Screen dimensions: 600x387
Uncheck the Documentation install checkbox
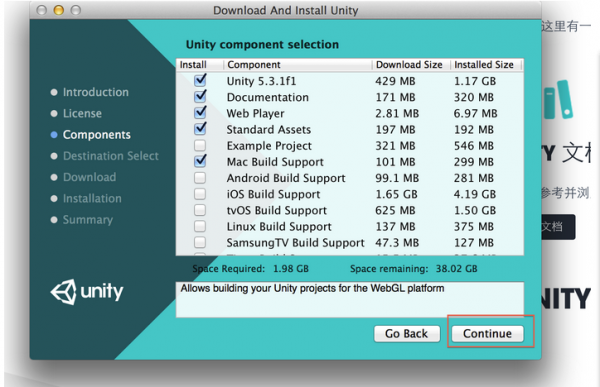(200, 97)
